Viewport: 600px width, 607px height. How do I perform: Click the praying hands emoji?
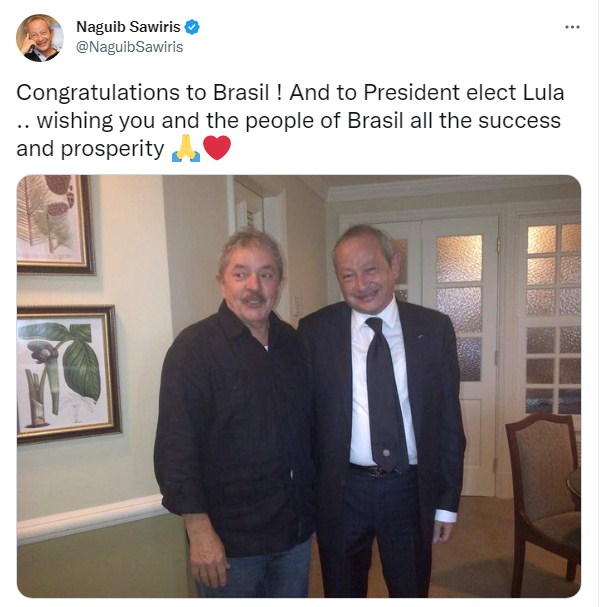tap(186, 149)
